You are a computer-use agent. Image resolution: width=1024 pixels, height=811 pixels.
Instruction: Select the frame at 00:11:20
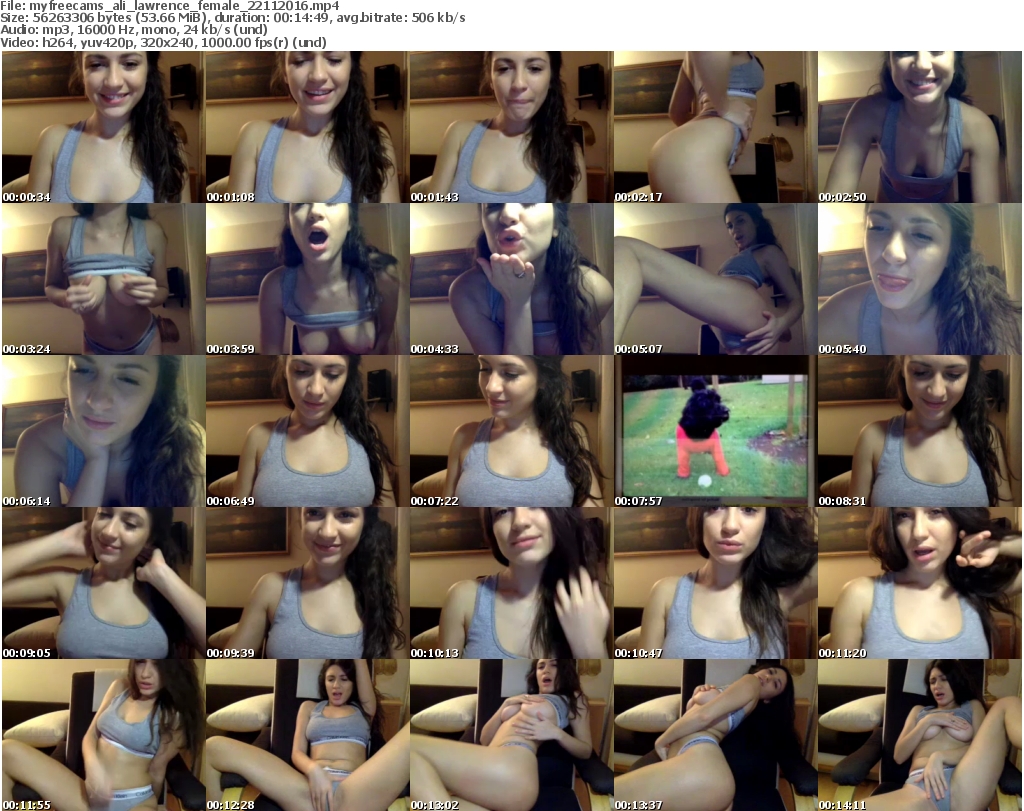click(920, 583)
